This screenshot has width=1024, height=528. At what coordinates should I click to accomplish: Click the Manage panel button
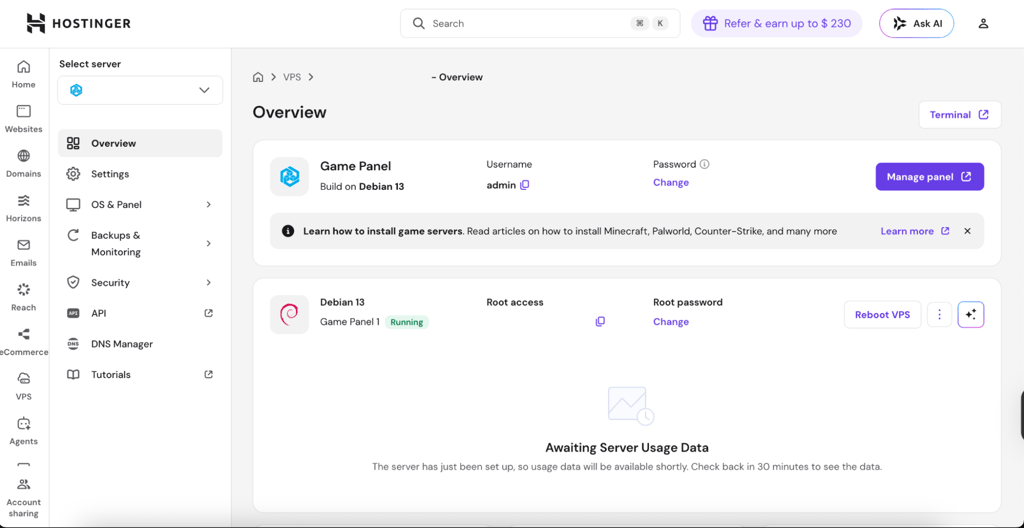coord(929,176)
